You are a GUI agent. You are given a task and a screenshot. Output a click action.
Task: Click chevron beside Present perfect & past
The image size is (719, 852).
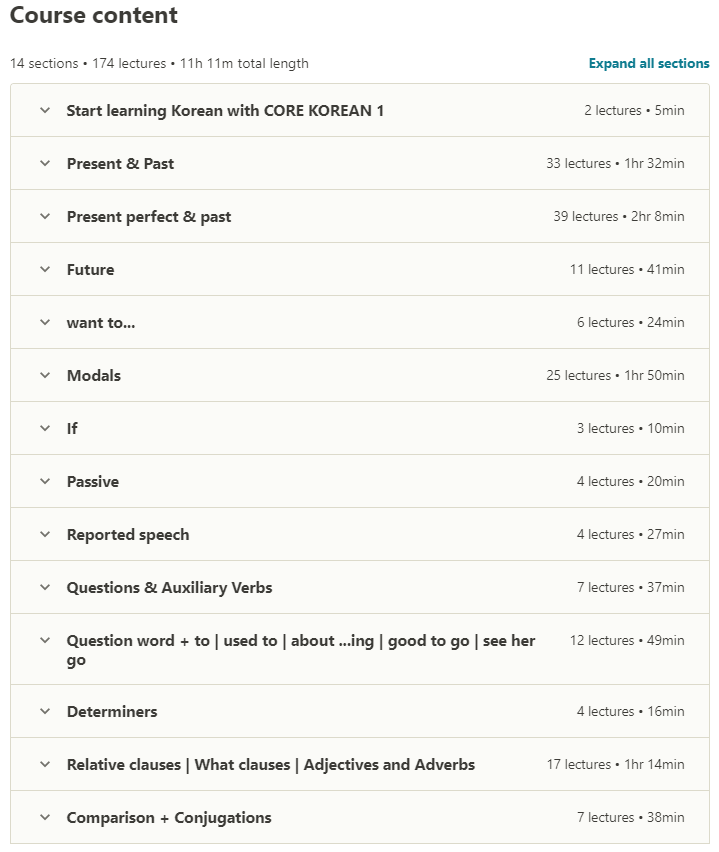click(x=45, y=216)
